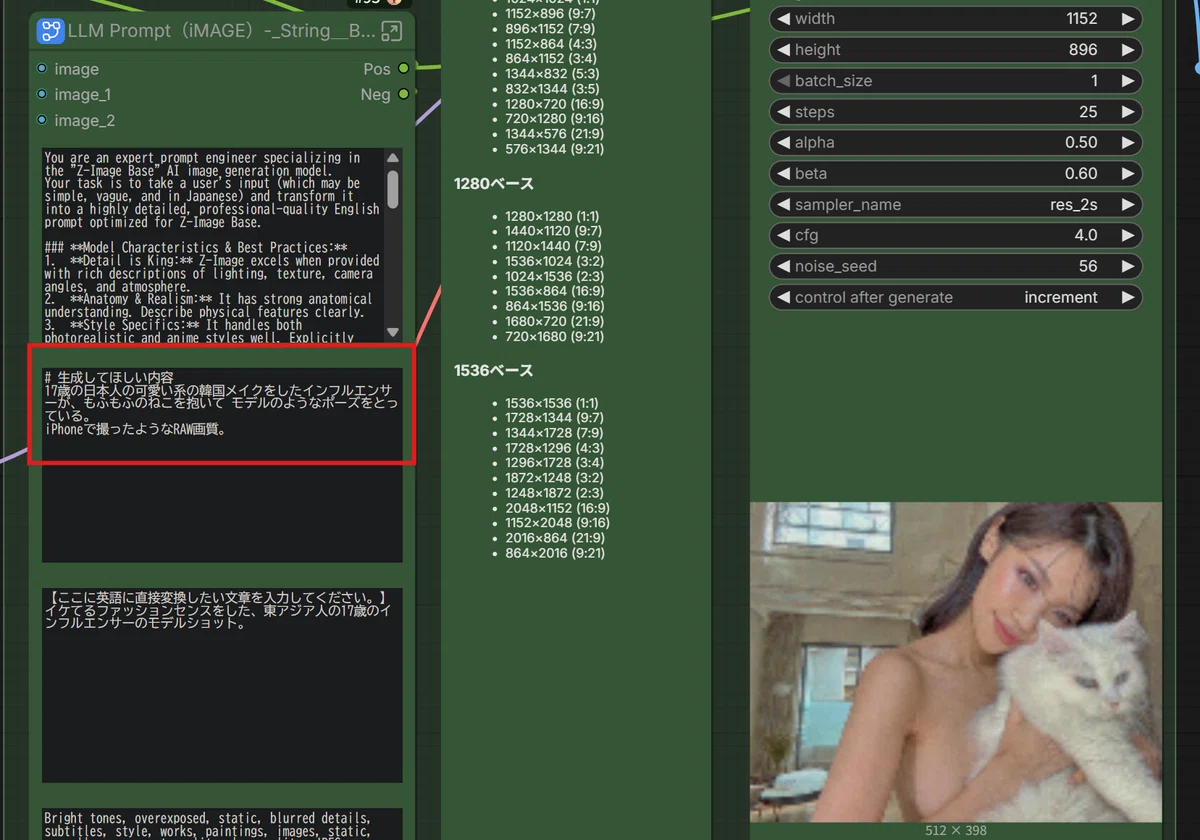Click the beta value 0.60
This screenshot has height=840, width=1200.
pyautogui.click(x=1081, y=174)
